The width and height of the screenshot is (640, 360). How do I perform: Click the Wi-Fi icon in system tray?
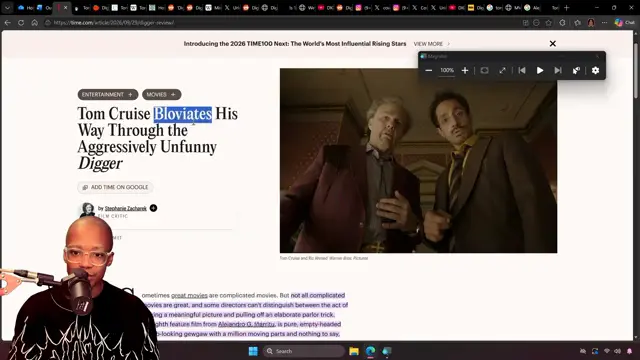[607, 351]
